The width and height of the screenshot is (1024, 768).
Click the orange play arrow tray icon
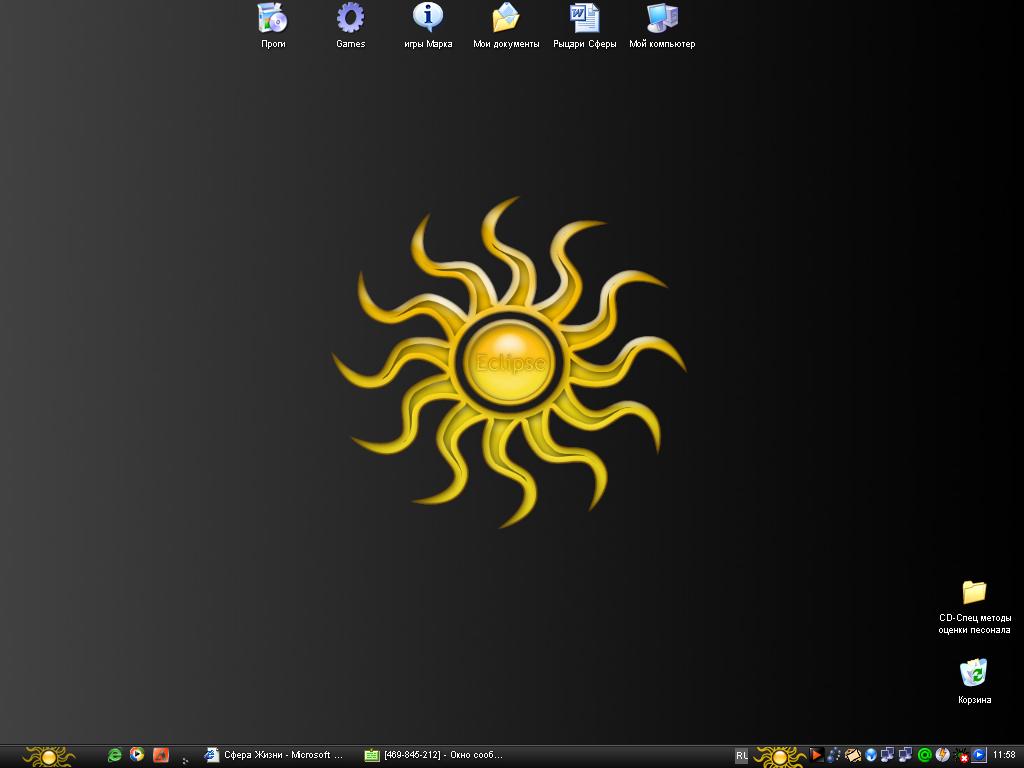pos(816,756)
